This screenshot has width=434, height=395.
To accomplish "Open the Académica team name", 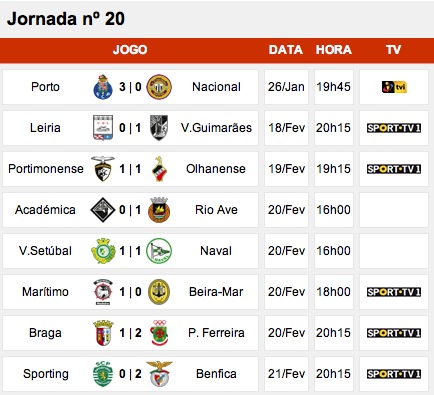I will click(45, 210).
